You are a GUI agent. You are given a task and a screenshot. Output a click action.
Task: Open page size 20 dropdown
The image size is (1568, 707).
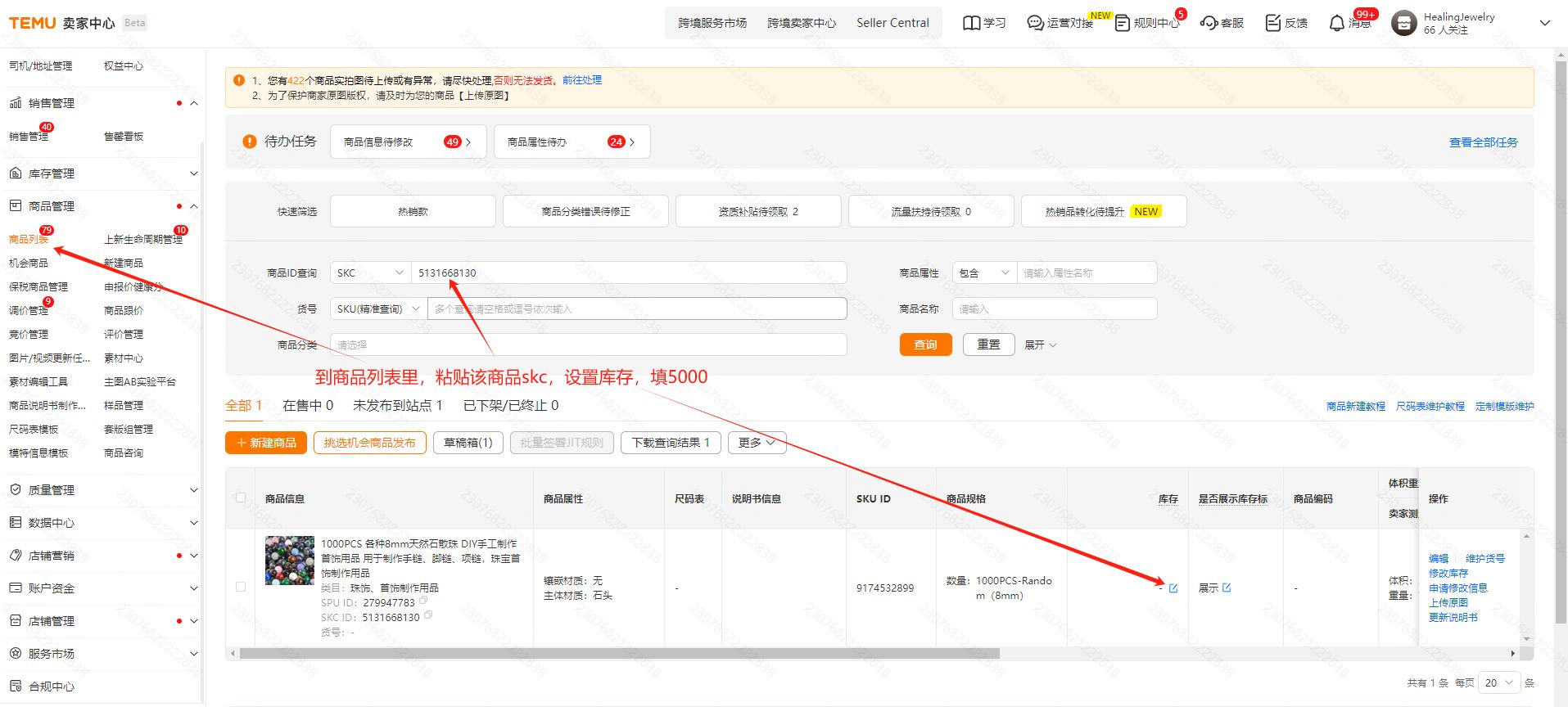[x=1500, y=682]
